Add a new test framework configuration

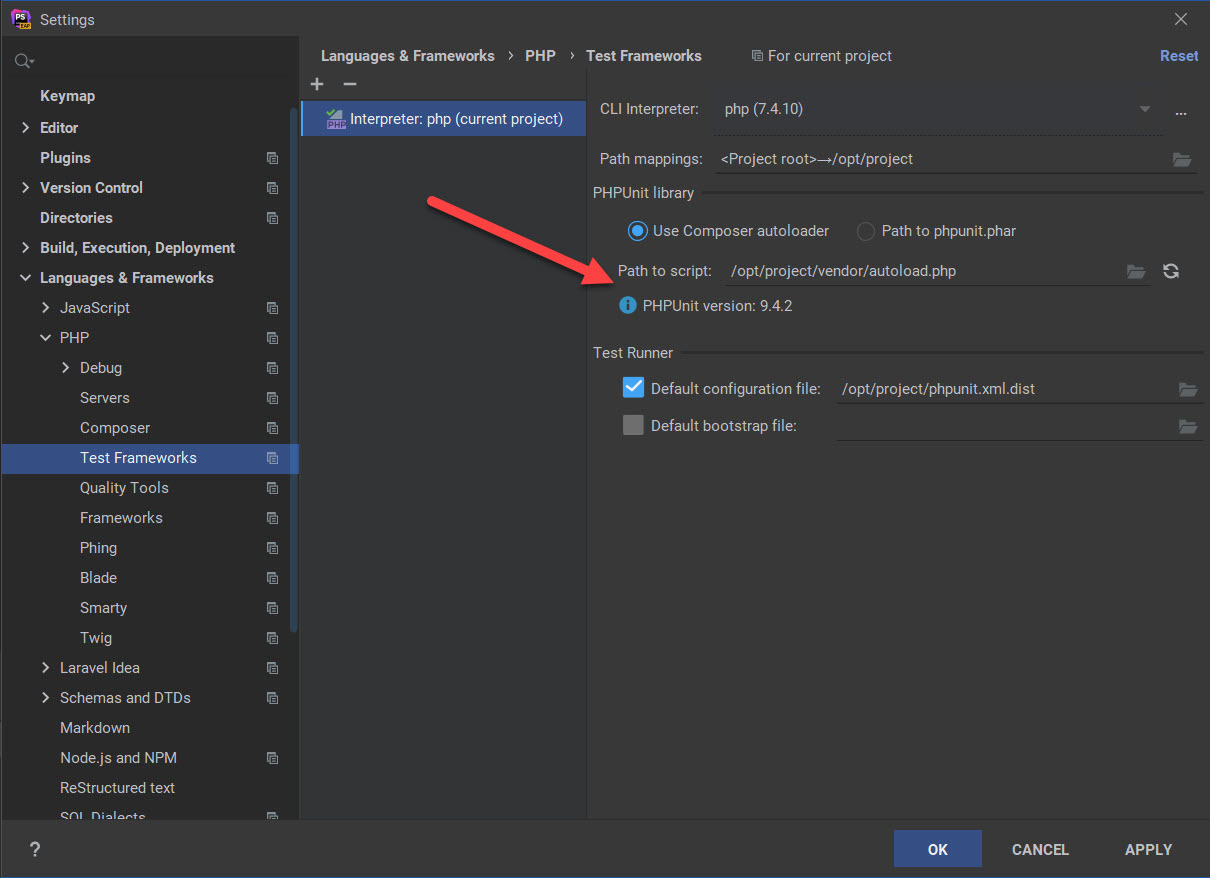point(317,85)
